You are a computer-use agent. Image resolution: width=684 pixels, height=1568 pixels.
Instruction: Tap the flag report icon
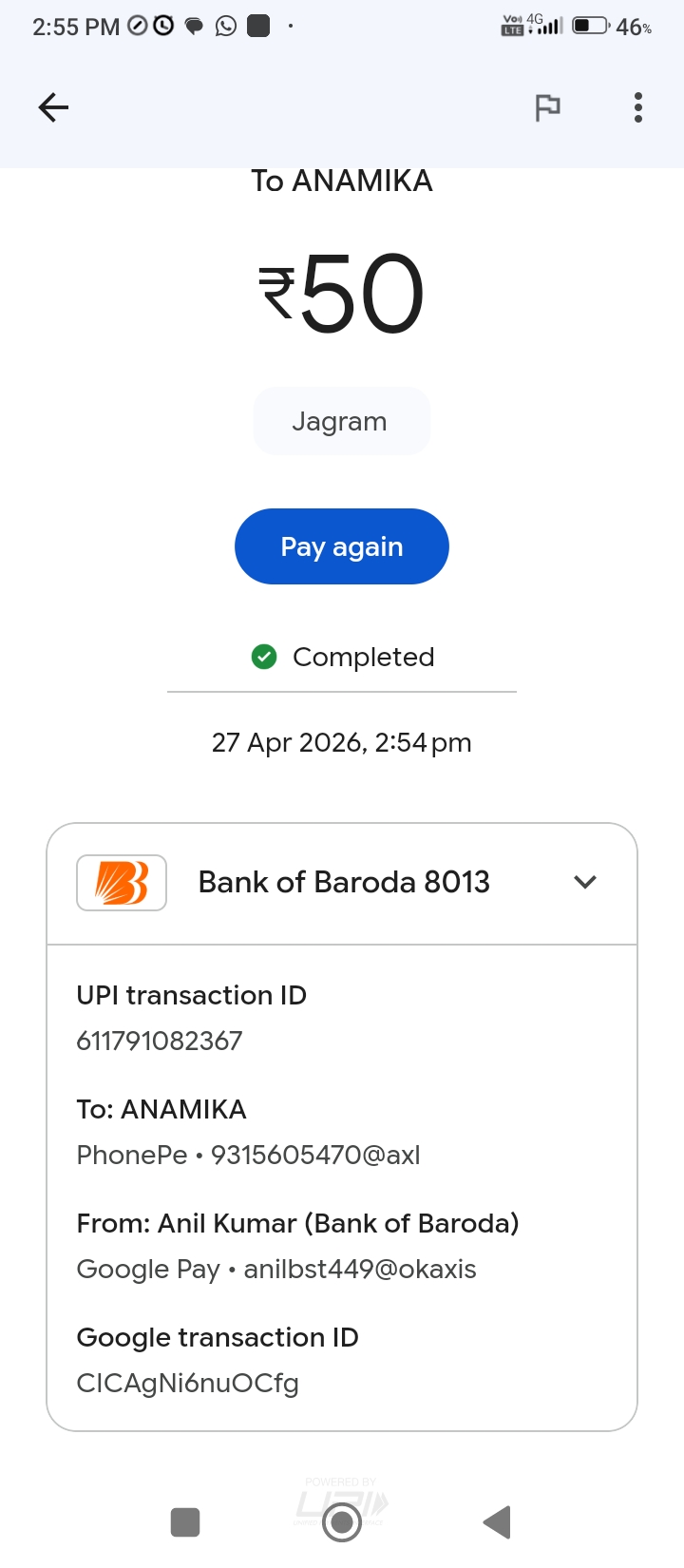point(547,107)
